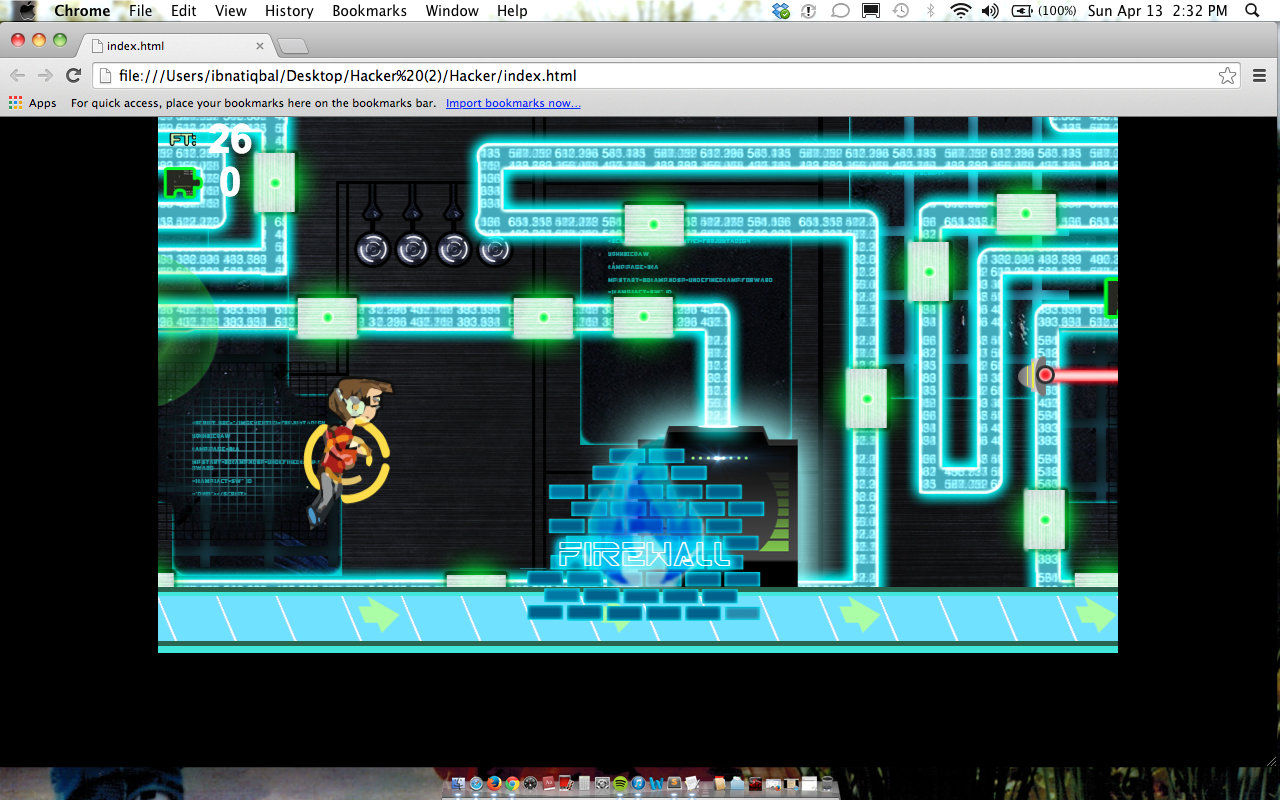1280x800 pixels.
Task: Click the browser back arrow
Action: [17, 75]
